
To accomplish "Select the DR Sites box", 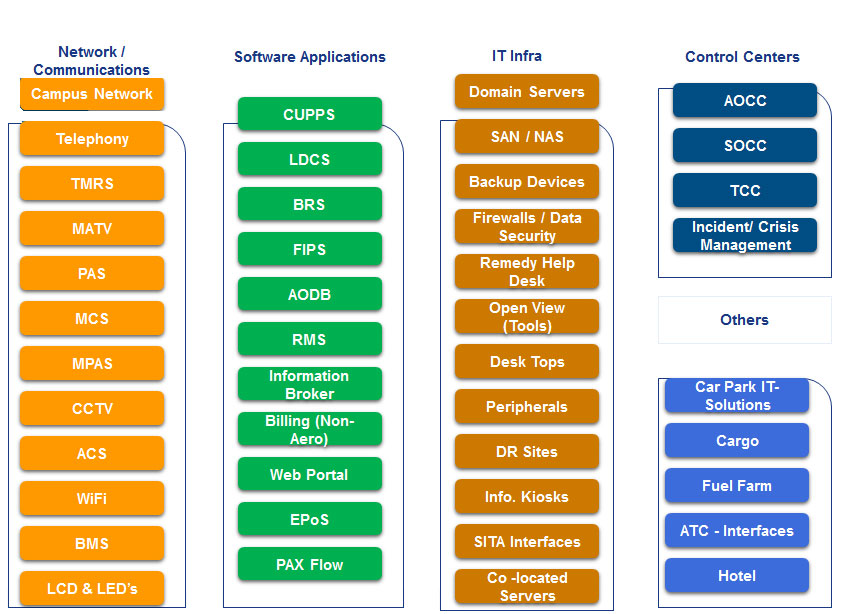I will [x=527, y=451].
